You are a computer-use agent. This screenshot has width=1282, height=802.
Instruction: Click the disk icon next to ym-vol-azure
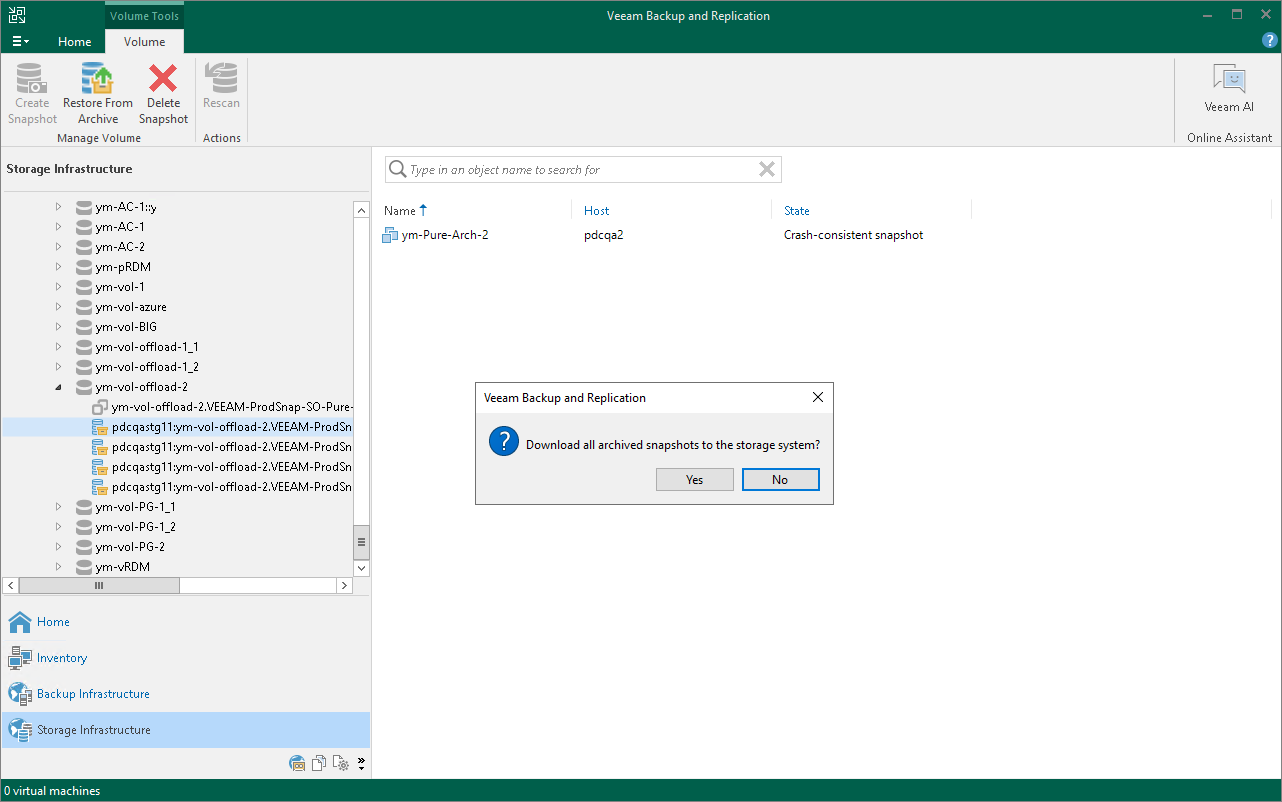tap(84, 307)
